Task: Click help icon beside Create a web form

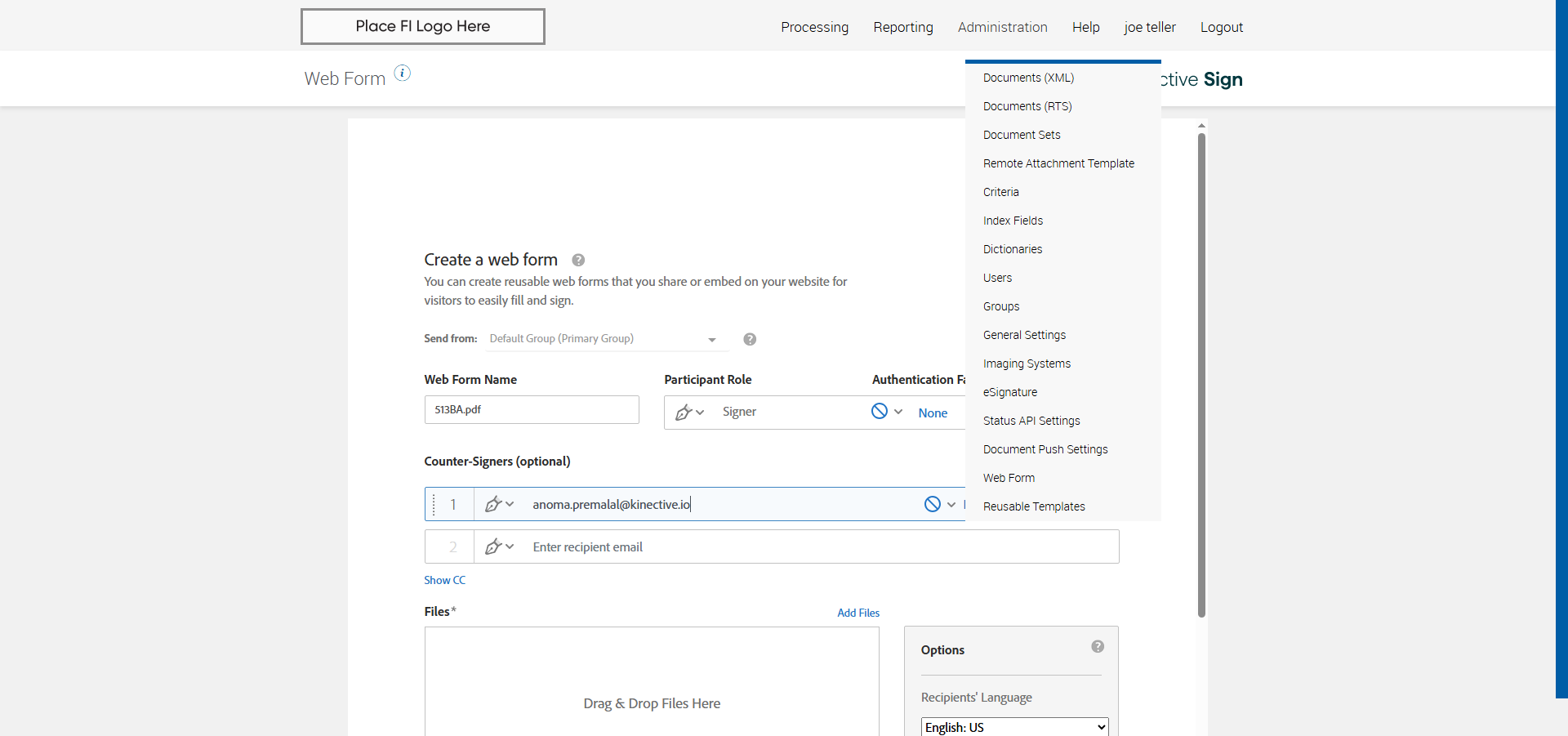Action: 578,261
